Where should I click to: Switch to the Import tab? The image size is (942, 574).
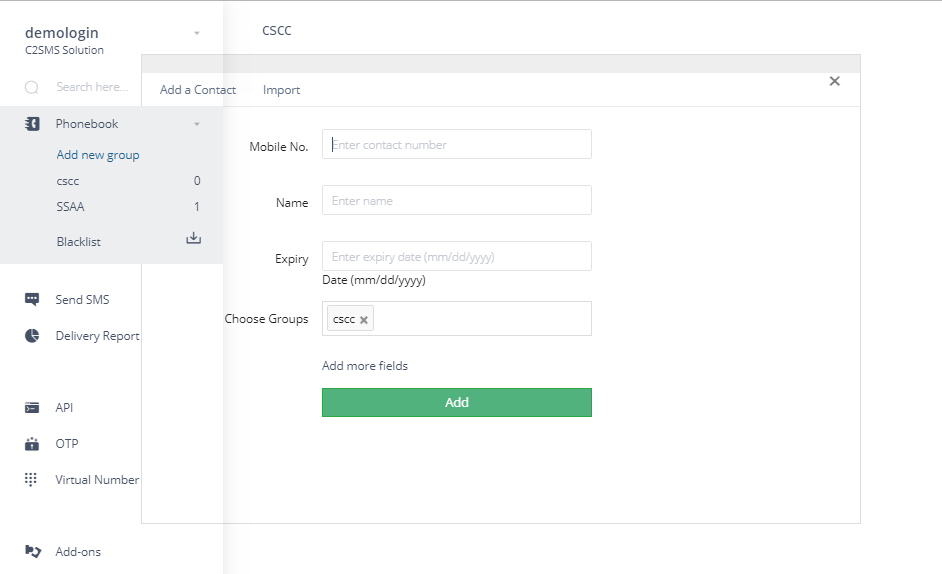pyautogui.click(x=281, y=90)
